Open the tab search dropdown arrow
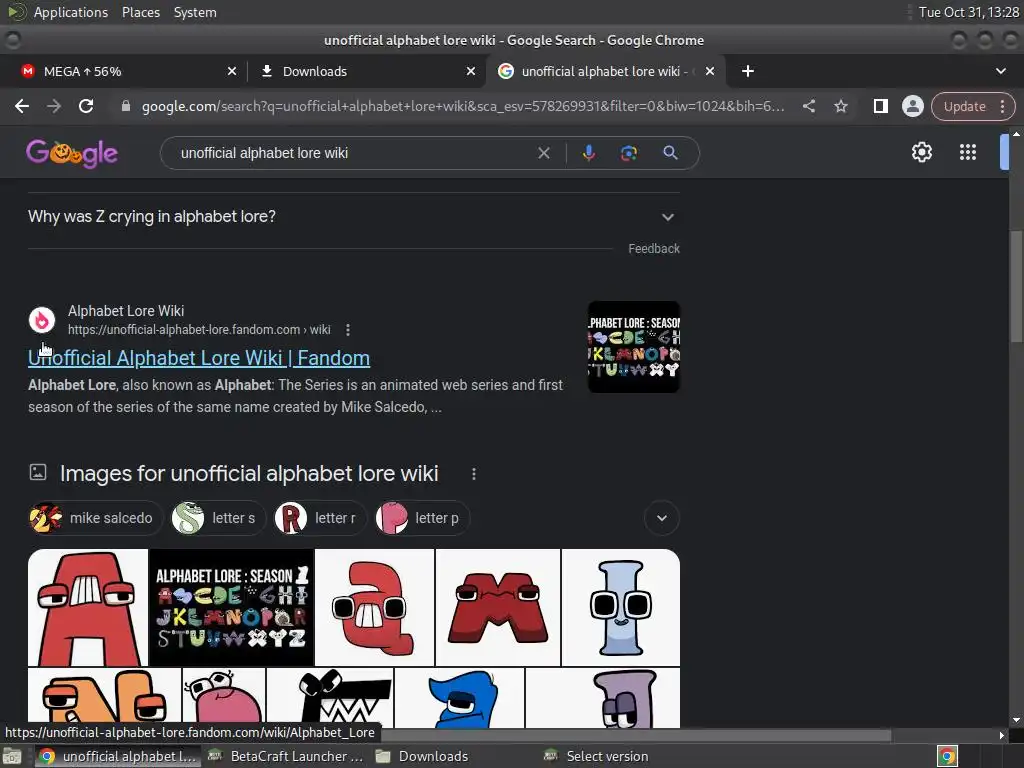Viewport: 1024px width, 768px height. 1000,71
